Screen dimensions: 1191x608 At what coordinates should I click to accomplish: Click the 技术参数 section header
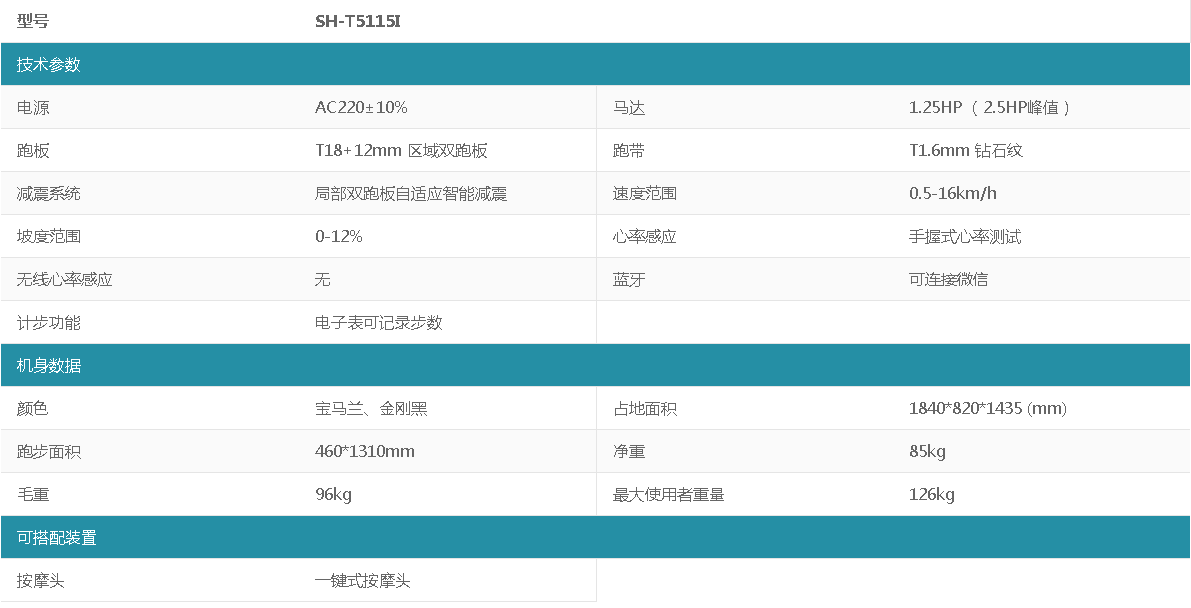tap(596, 65)
